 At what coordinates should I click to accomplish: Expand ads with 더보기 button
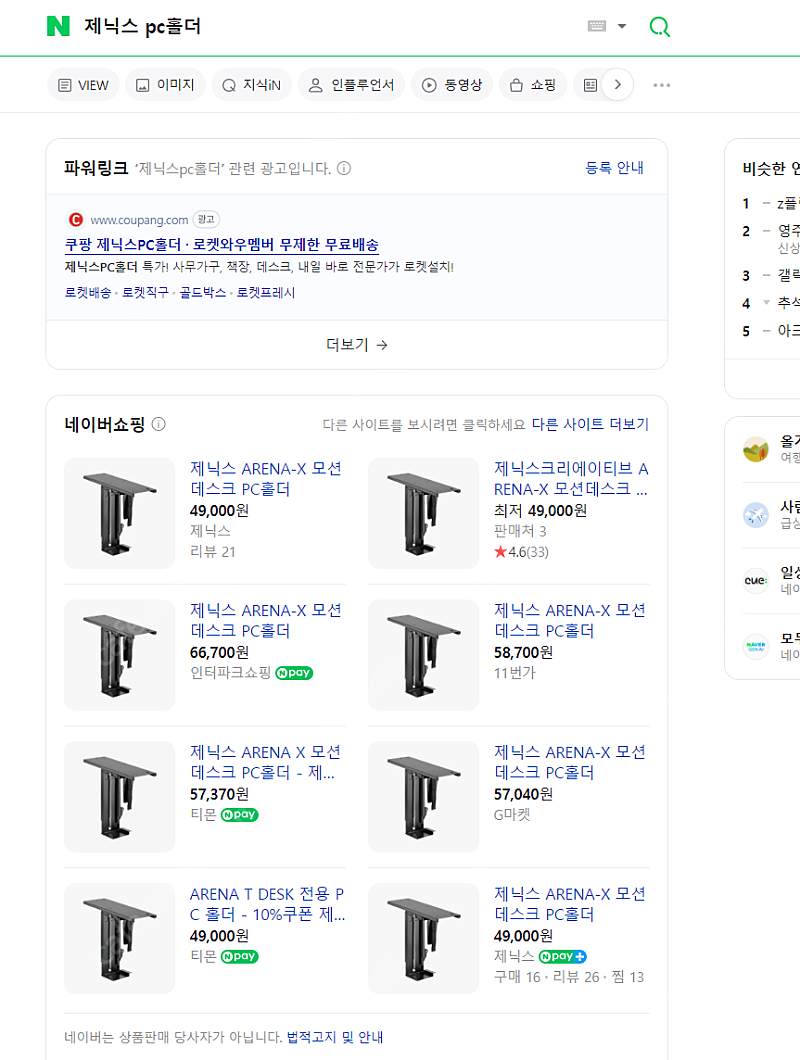[356, 345]
